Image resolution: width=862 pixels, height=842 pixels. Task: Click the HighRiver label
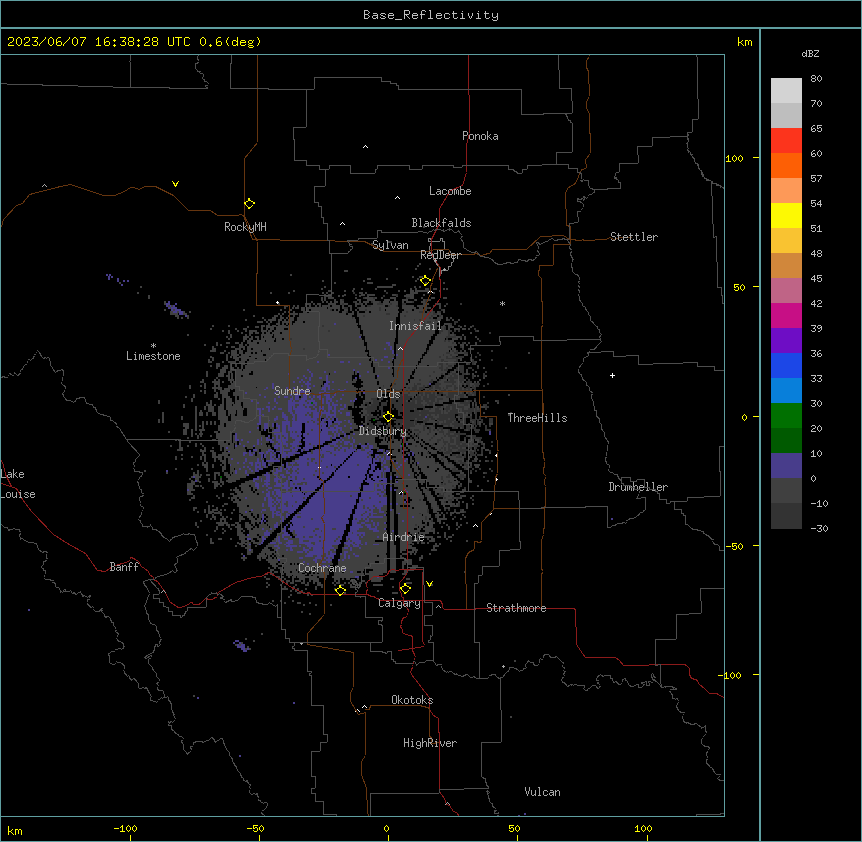click(430, 743)
